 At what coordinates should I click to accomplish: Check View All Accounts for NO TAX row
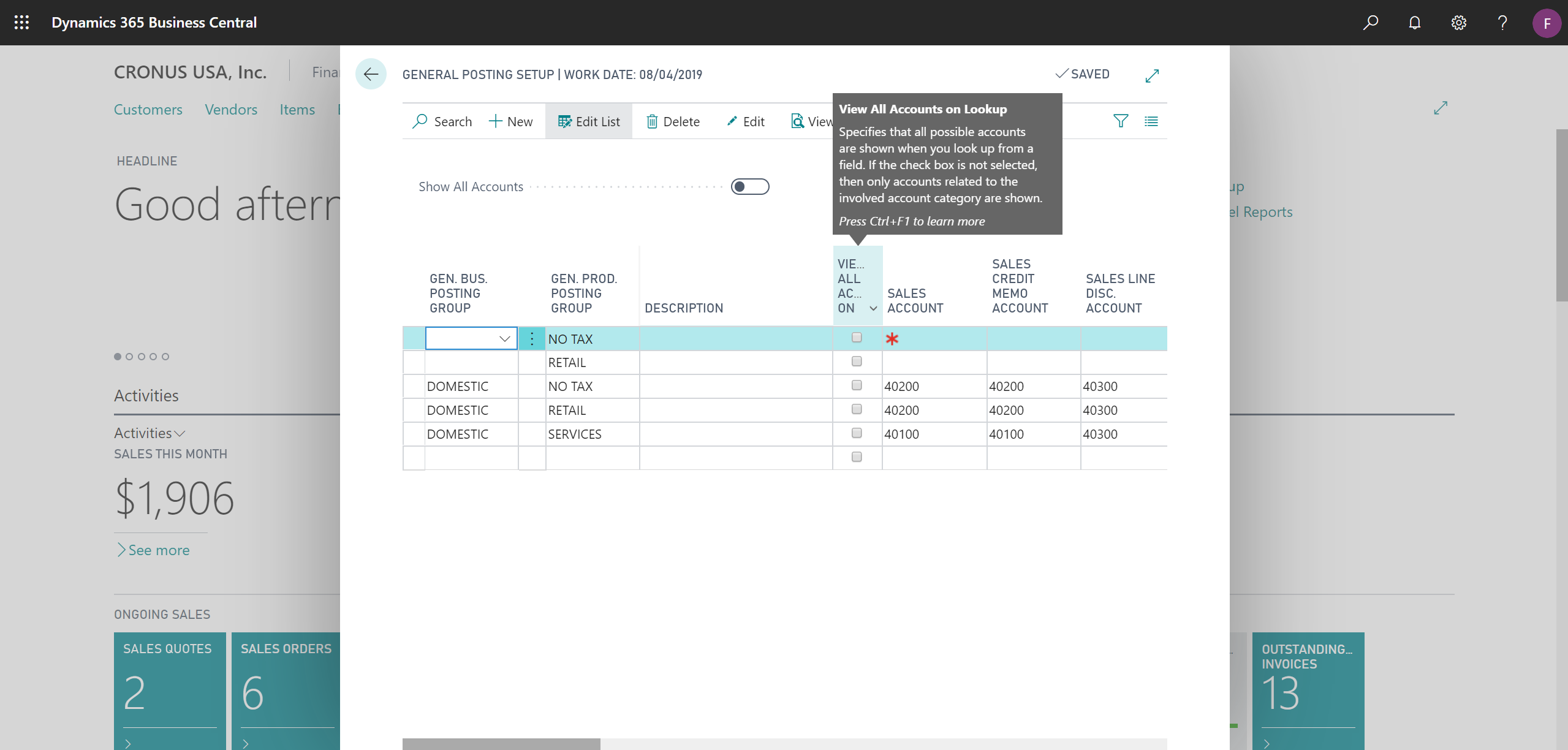[x=856, y=337]
